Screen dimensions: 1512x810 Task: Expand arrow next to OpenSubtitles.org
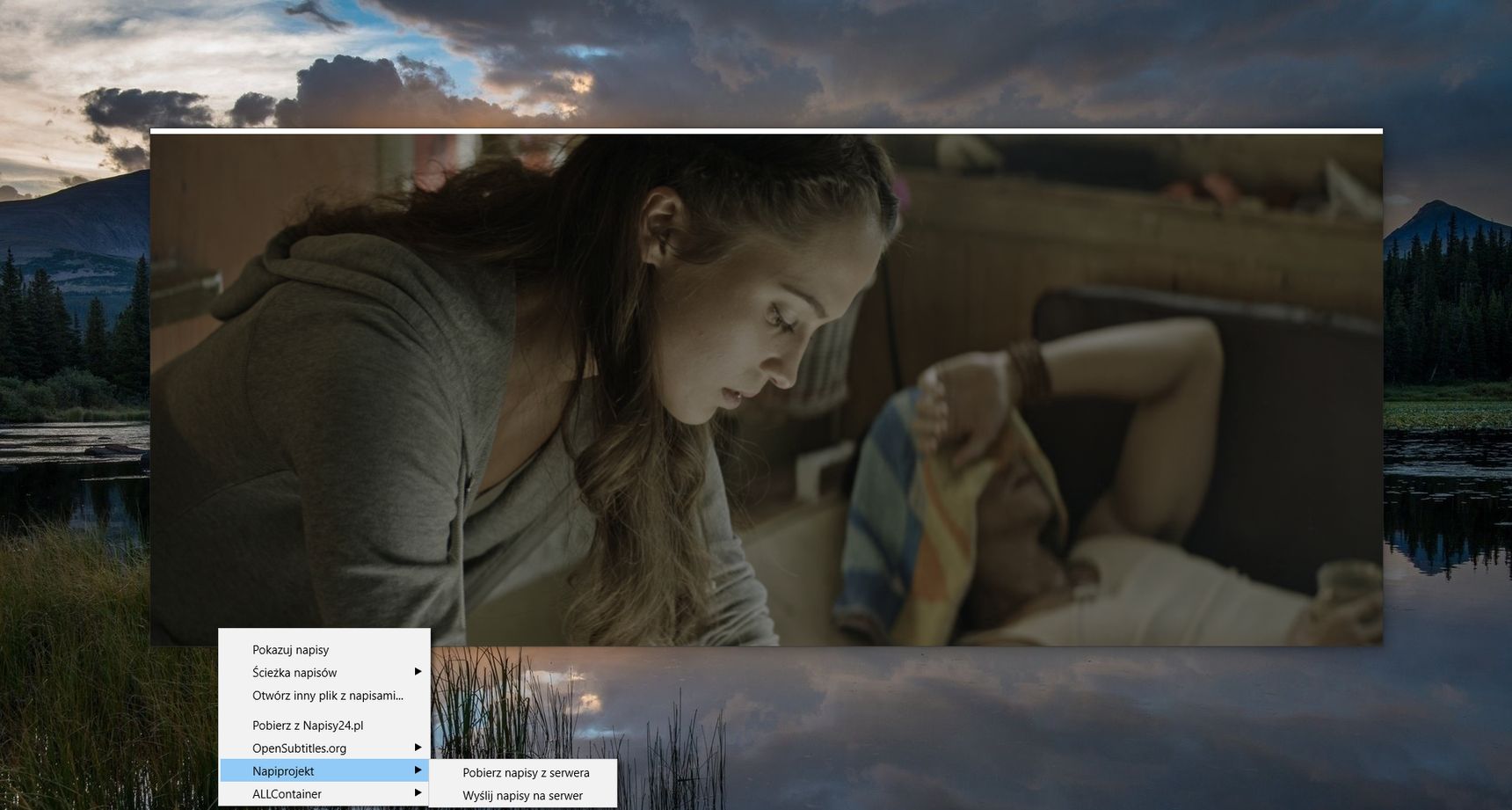point(418,748)
